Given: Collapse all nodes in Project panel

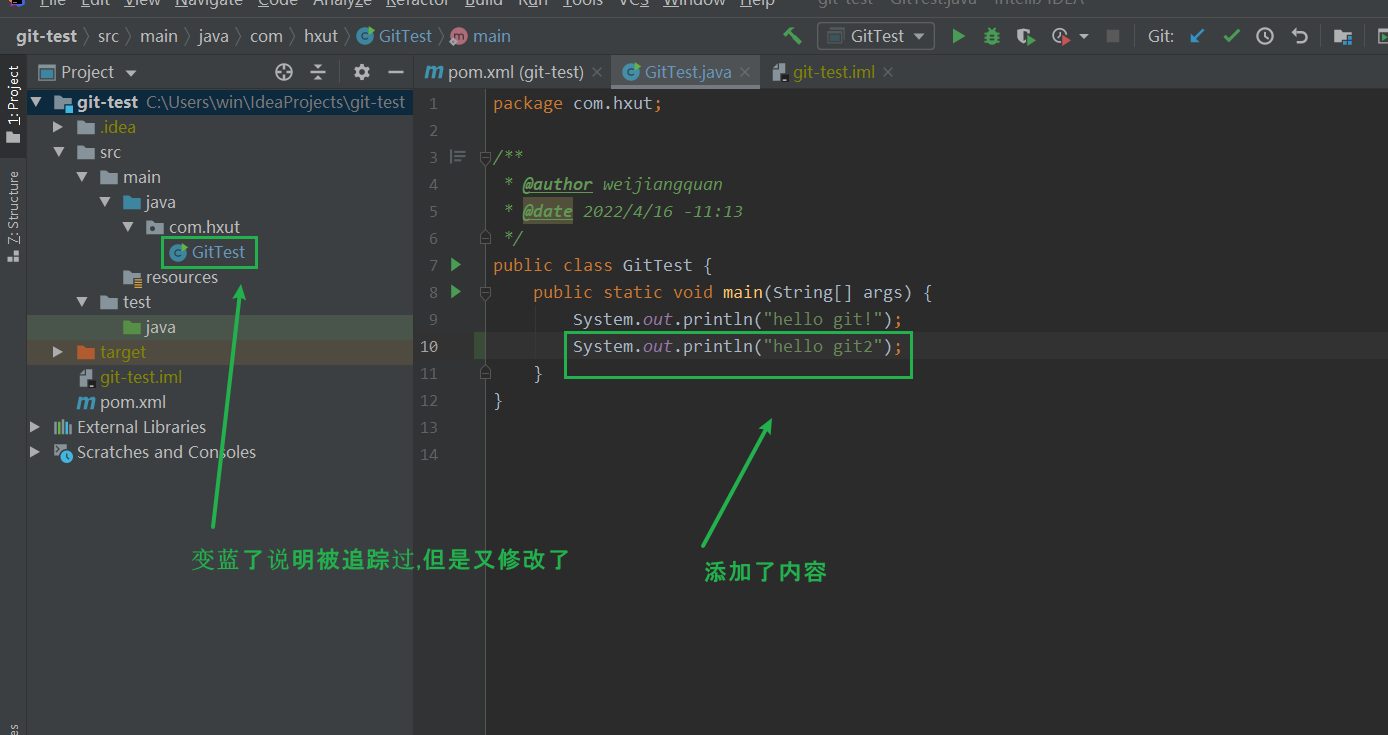Looking at the screenshot, I should click(318, 72).
